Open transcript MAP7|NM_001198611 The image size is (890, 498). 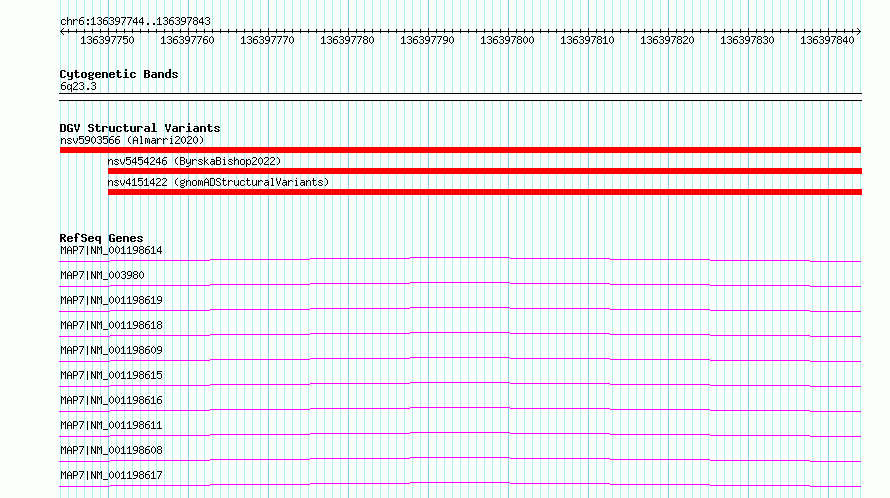pyautogui.click(x=111, y=425)
